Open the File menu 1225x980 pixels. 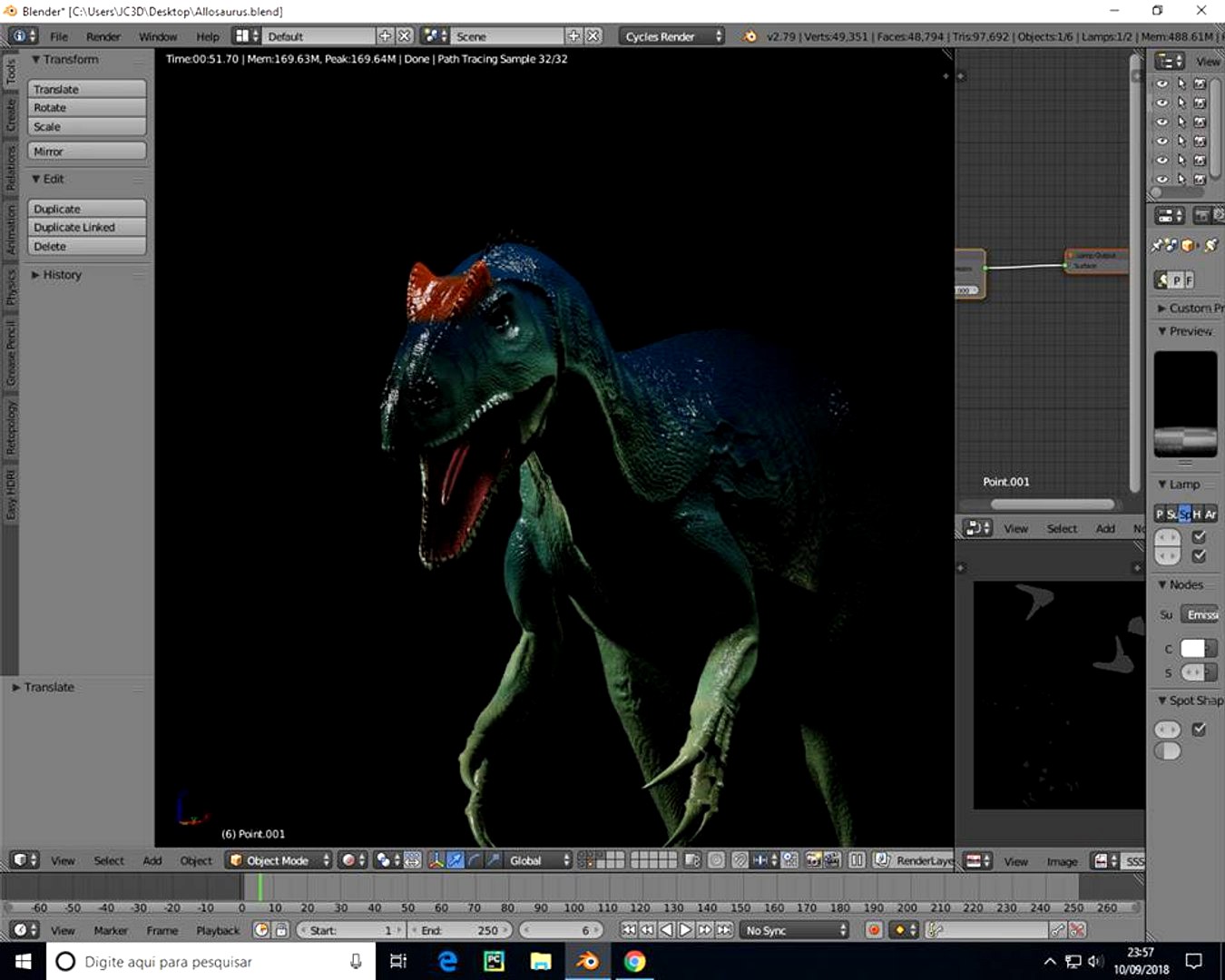59,36
